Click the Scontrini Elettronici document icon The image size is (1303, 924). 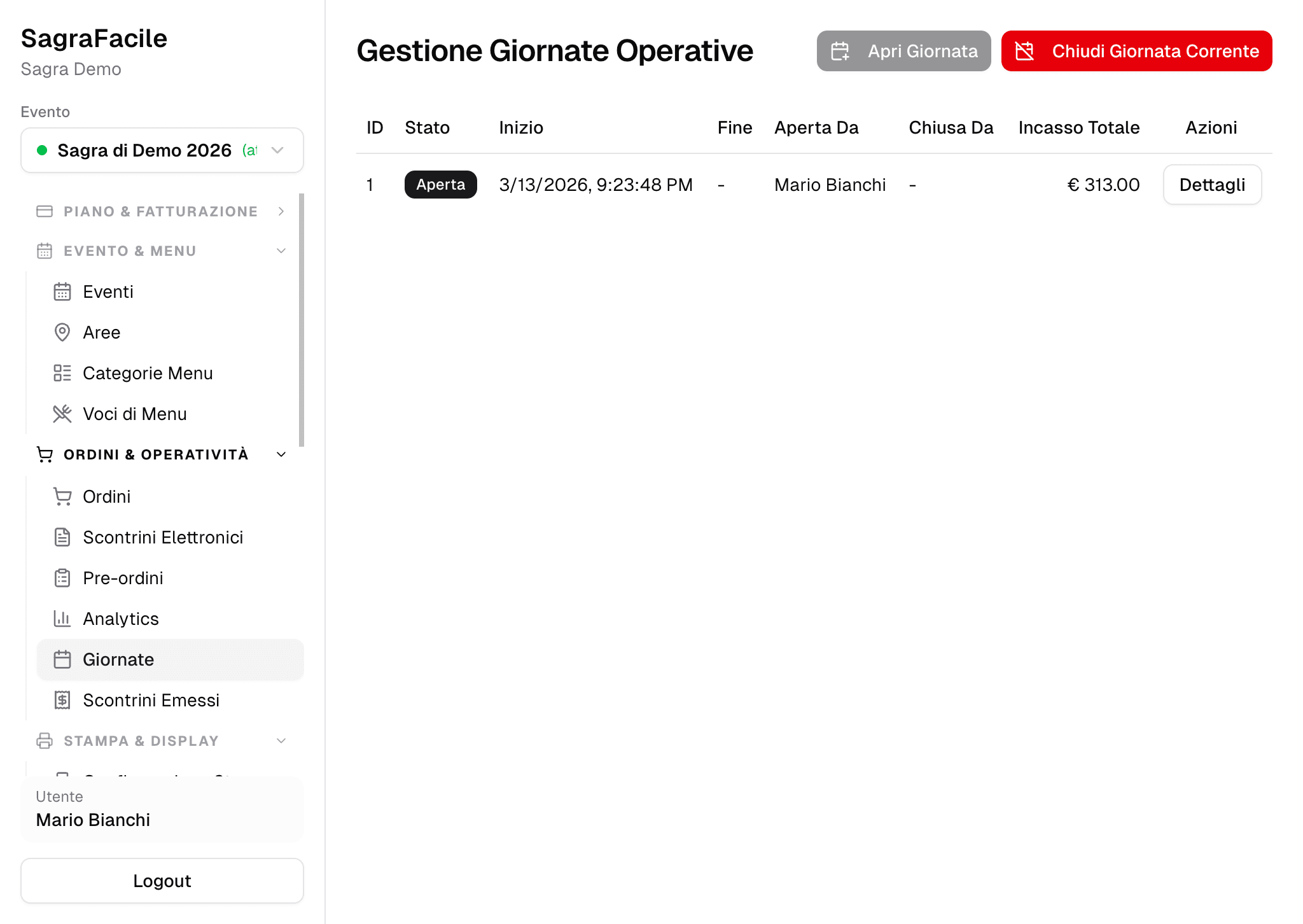(x=62, y=537)
